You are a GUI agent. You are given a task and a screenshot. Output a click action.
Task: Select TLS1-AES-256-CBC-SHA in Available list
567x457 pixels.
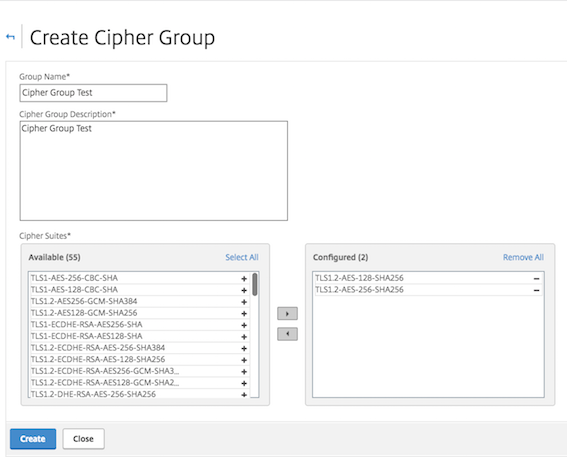click(x=74, y=278)
